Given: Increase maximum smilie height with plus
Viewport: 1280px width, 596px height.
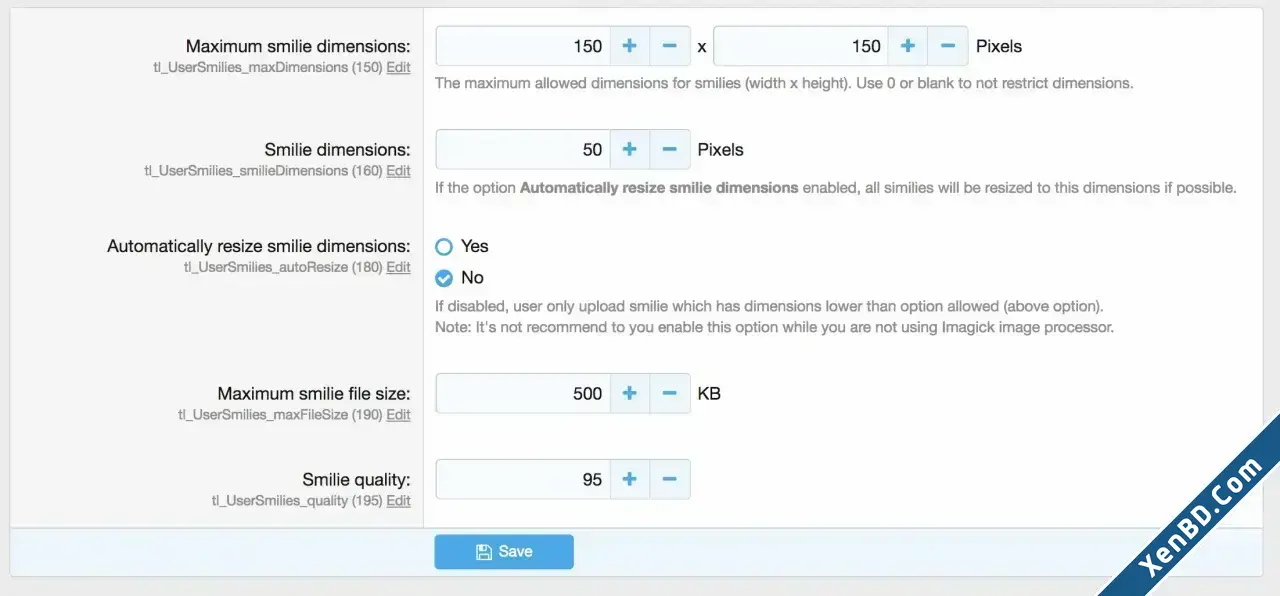Looking at the screenshot, I should point(907,46).
